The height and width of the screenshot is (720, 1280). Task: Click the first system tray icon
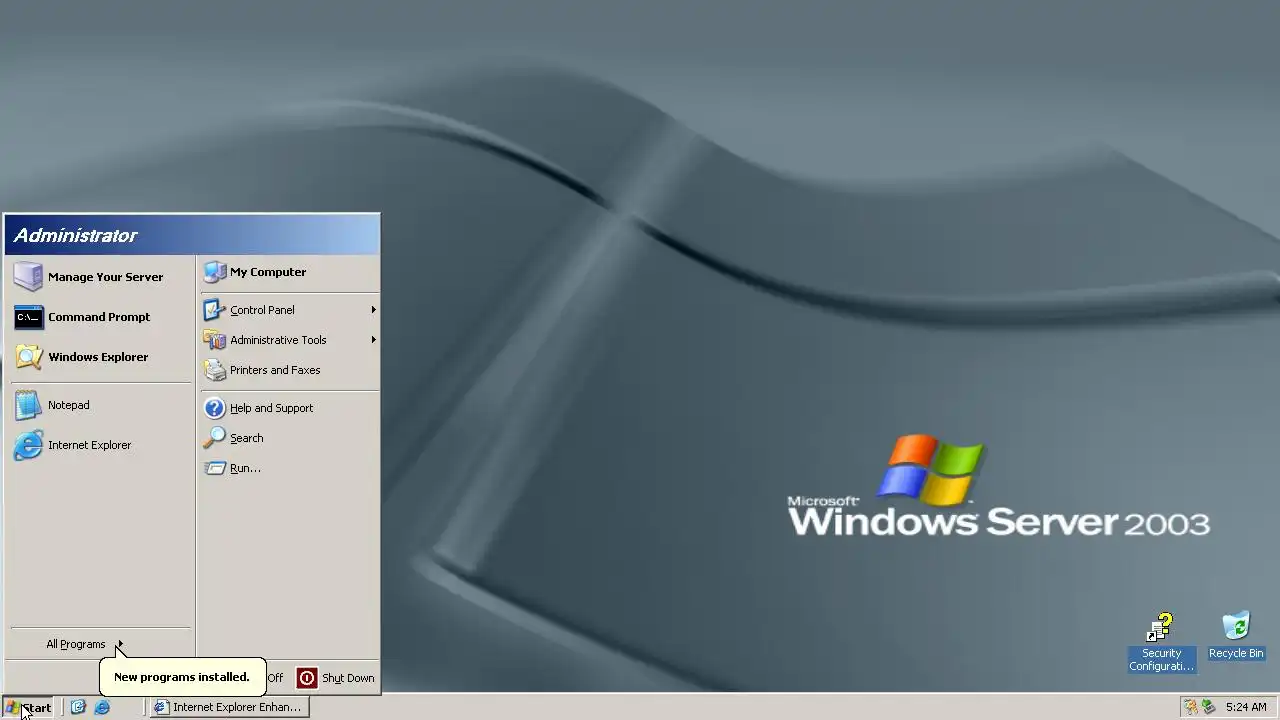pos(1190,707)
